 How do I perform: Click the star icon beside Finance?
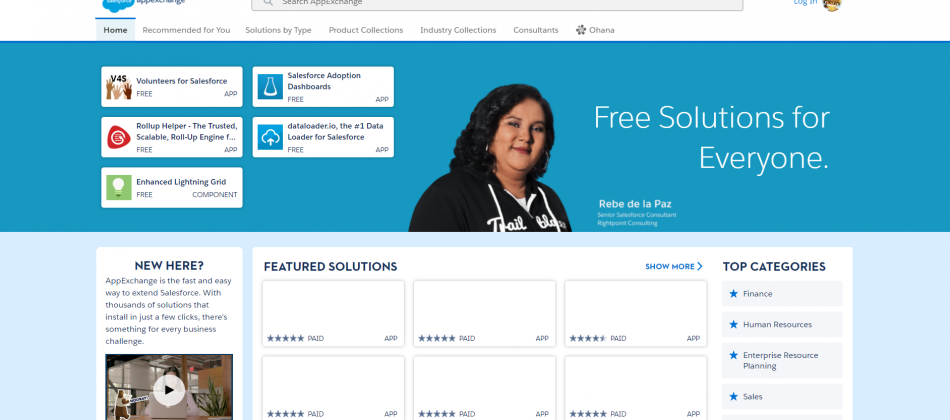point(734,293)
